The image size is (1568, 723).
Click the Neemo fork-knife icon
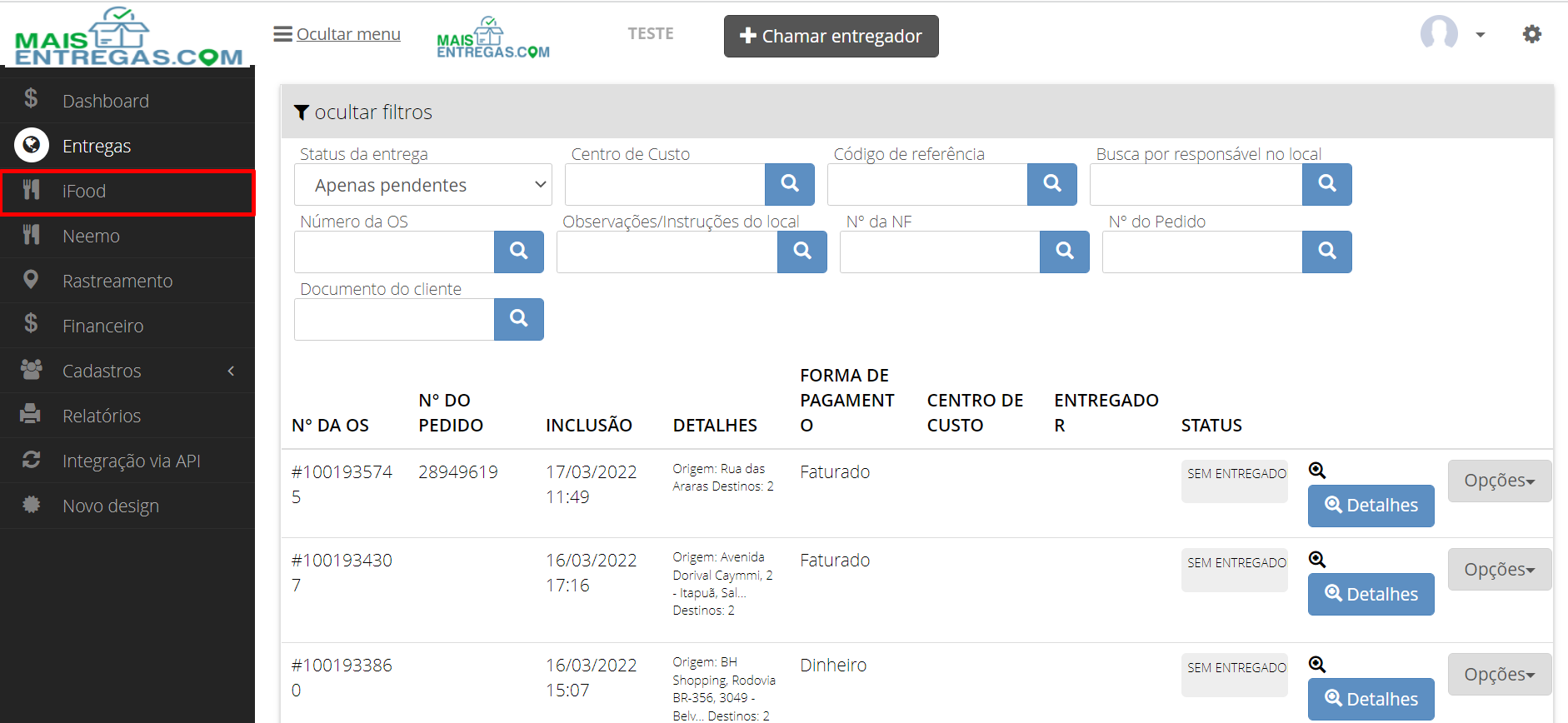point(31,235)
